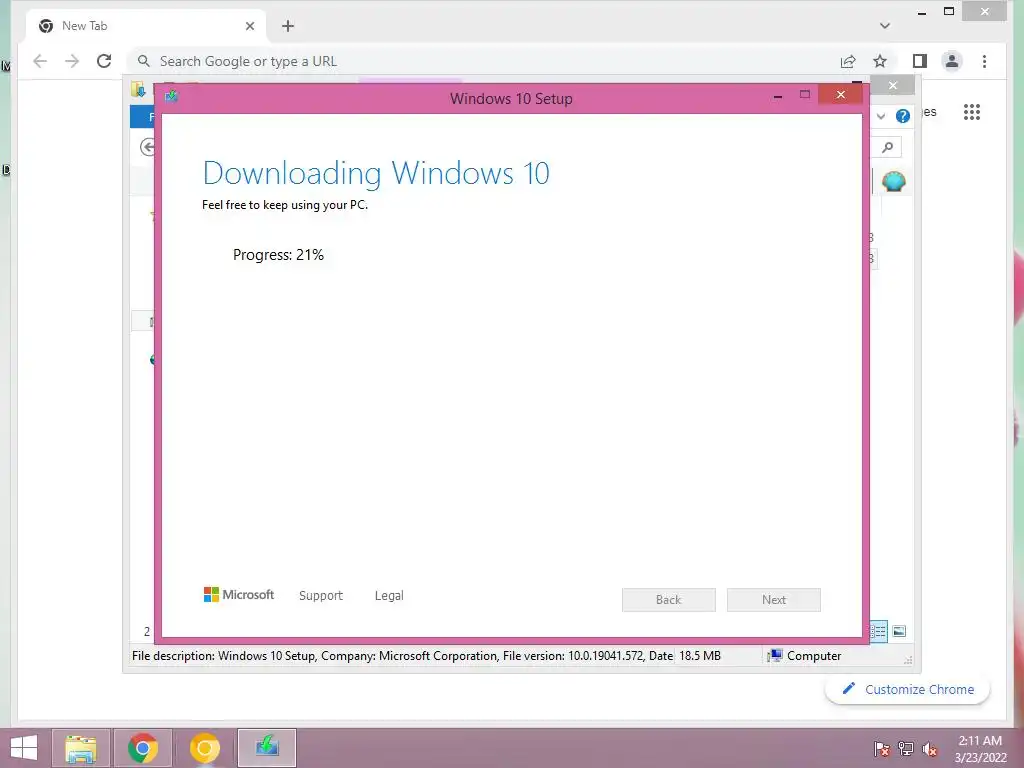Open the Support link in Setup
This screenshot has width=1024, height=768.
(321, 596)
